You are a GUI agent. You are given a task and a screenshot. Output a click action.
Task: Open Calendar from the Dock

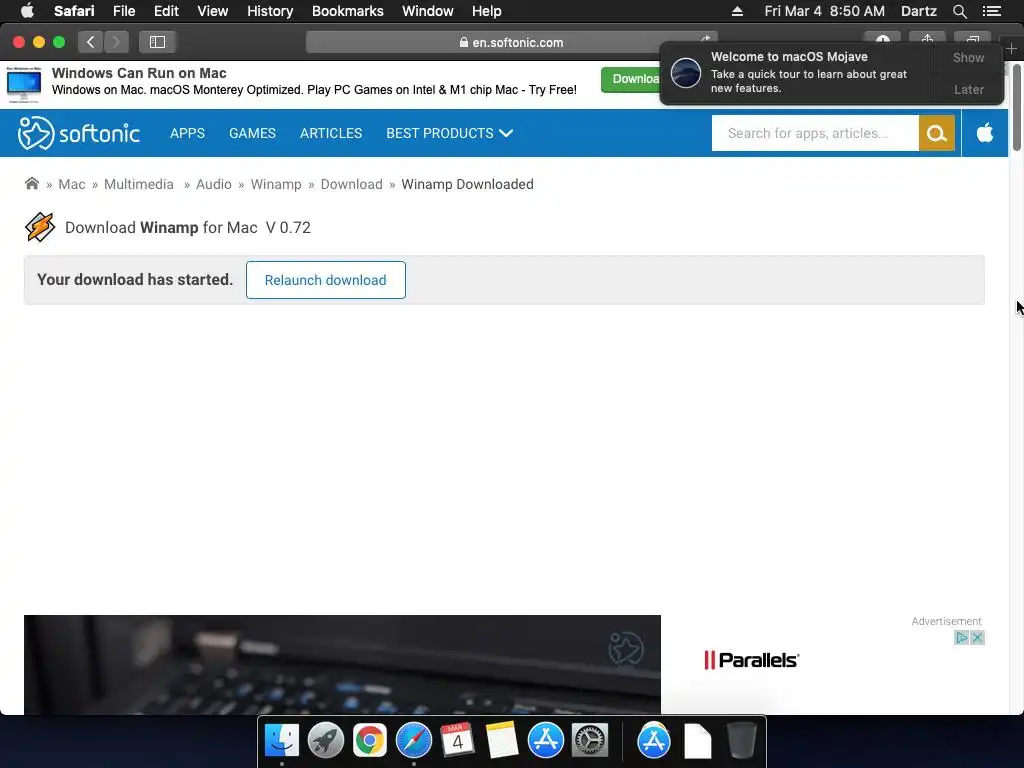click(457, 741)
